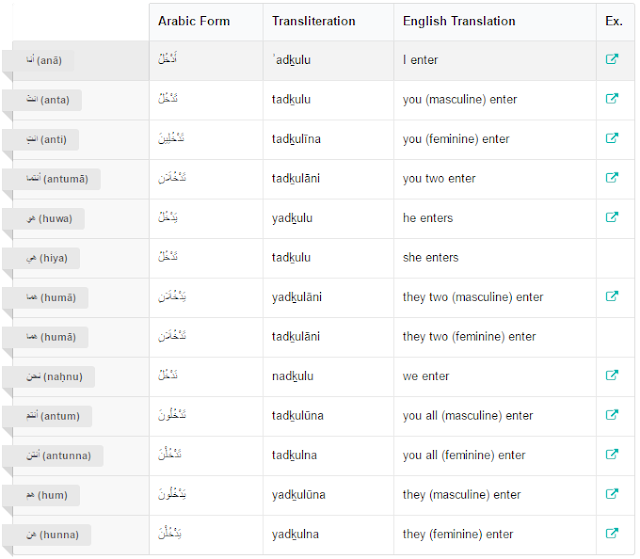
Task: Open example link for 'he enters' row
Action: (612, 218)
